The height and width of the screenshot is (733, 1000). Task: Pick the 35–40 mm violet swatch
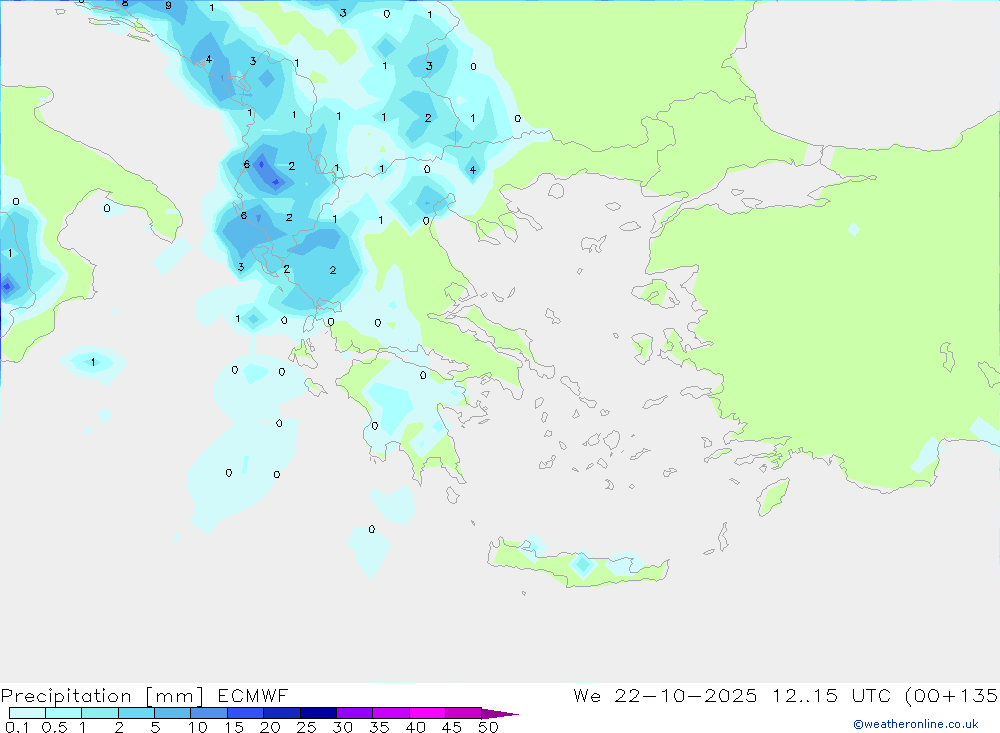(391, 713)
